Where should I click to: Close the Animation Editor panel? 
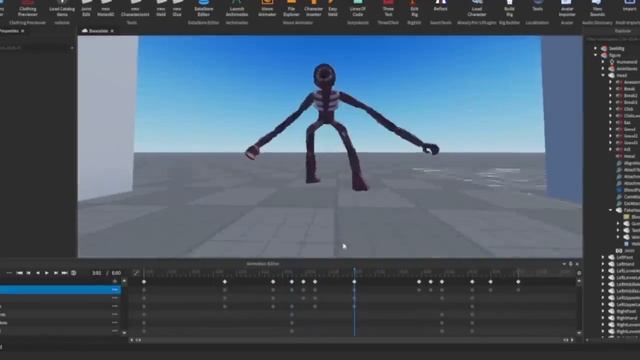(x=577, y=264)
